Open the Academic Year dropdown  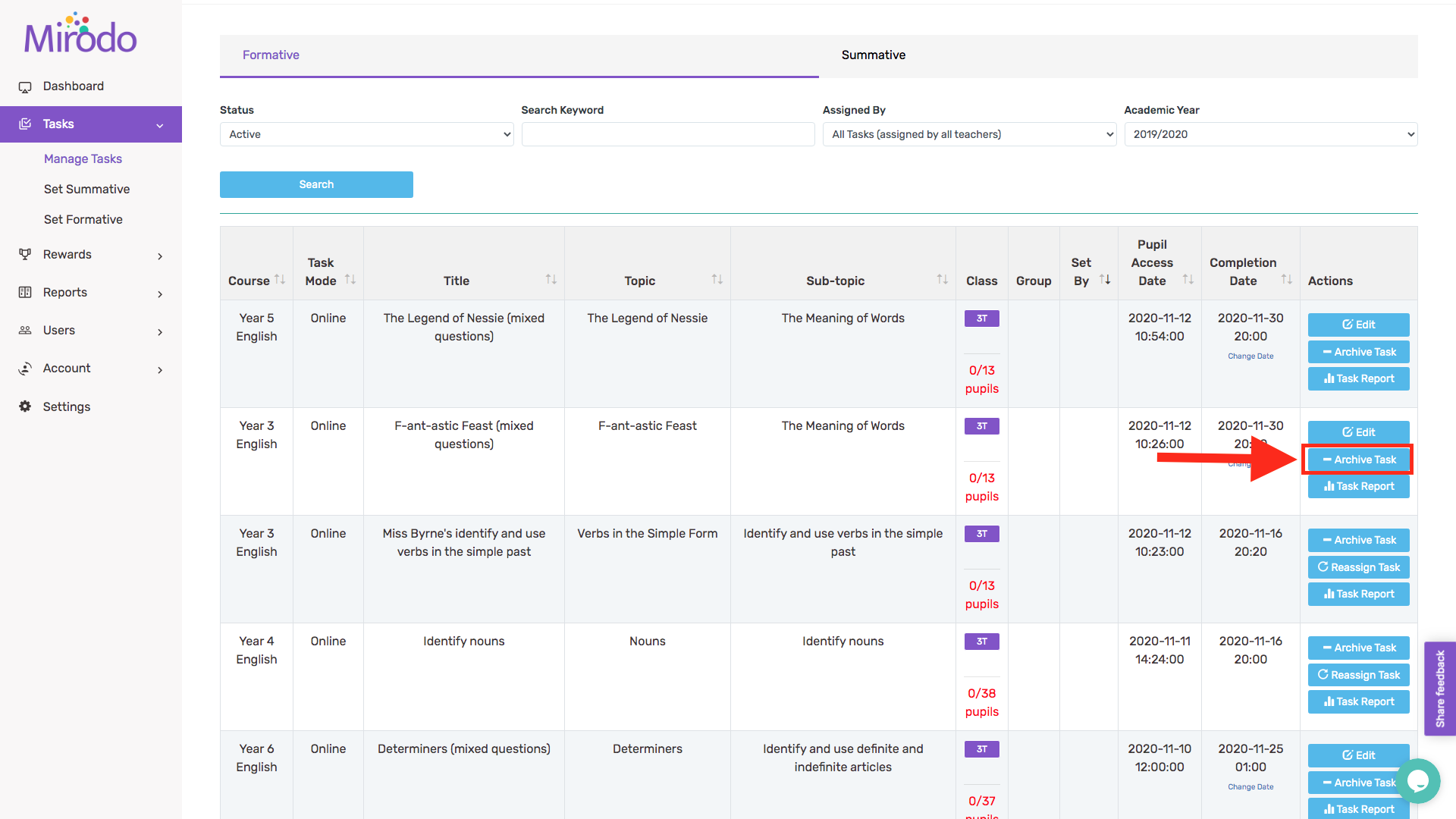[1270, 134]
